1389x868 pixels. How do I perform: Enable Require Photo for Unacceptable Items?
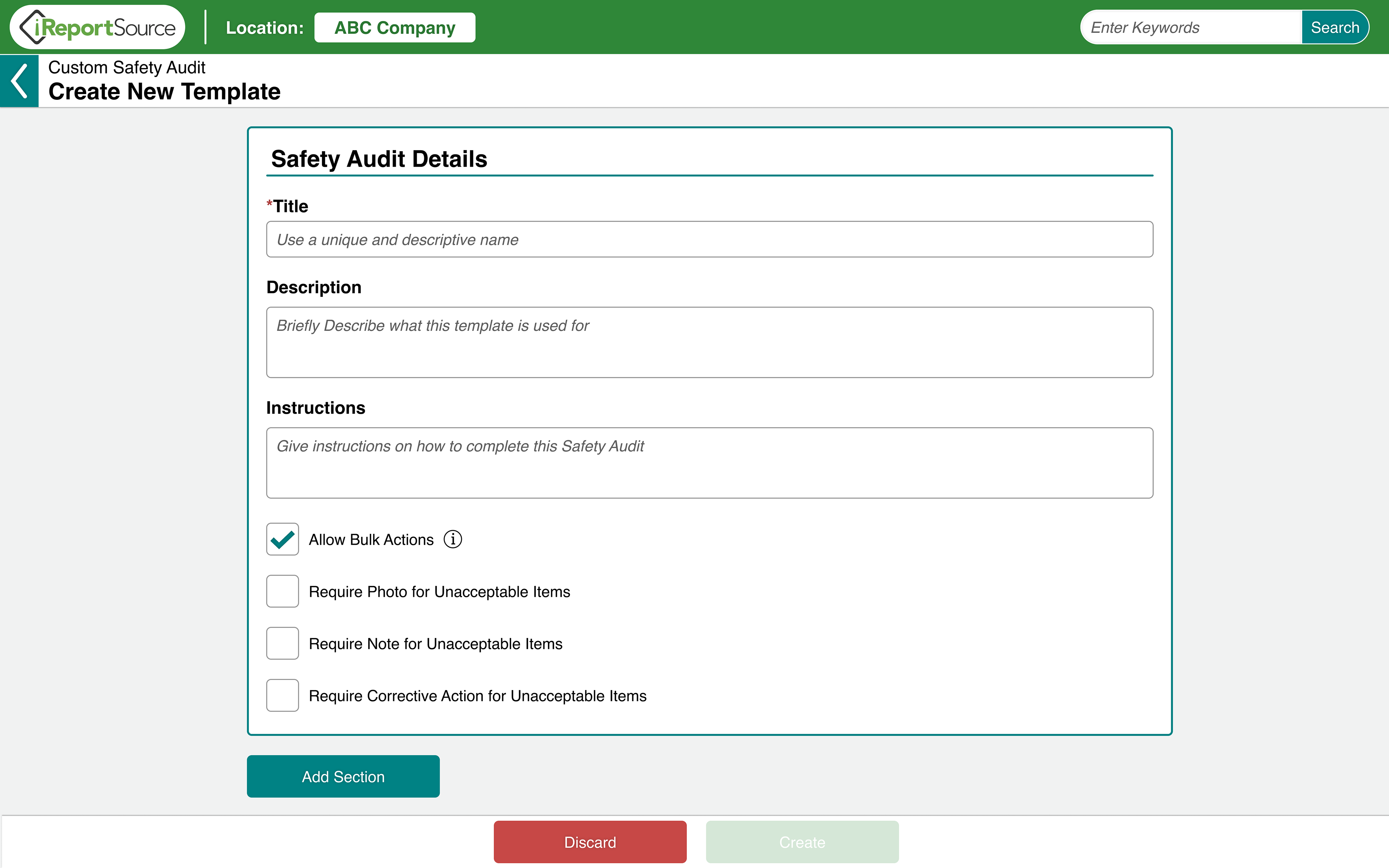(283, 591)
